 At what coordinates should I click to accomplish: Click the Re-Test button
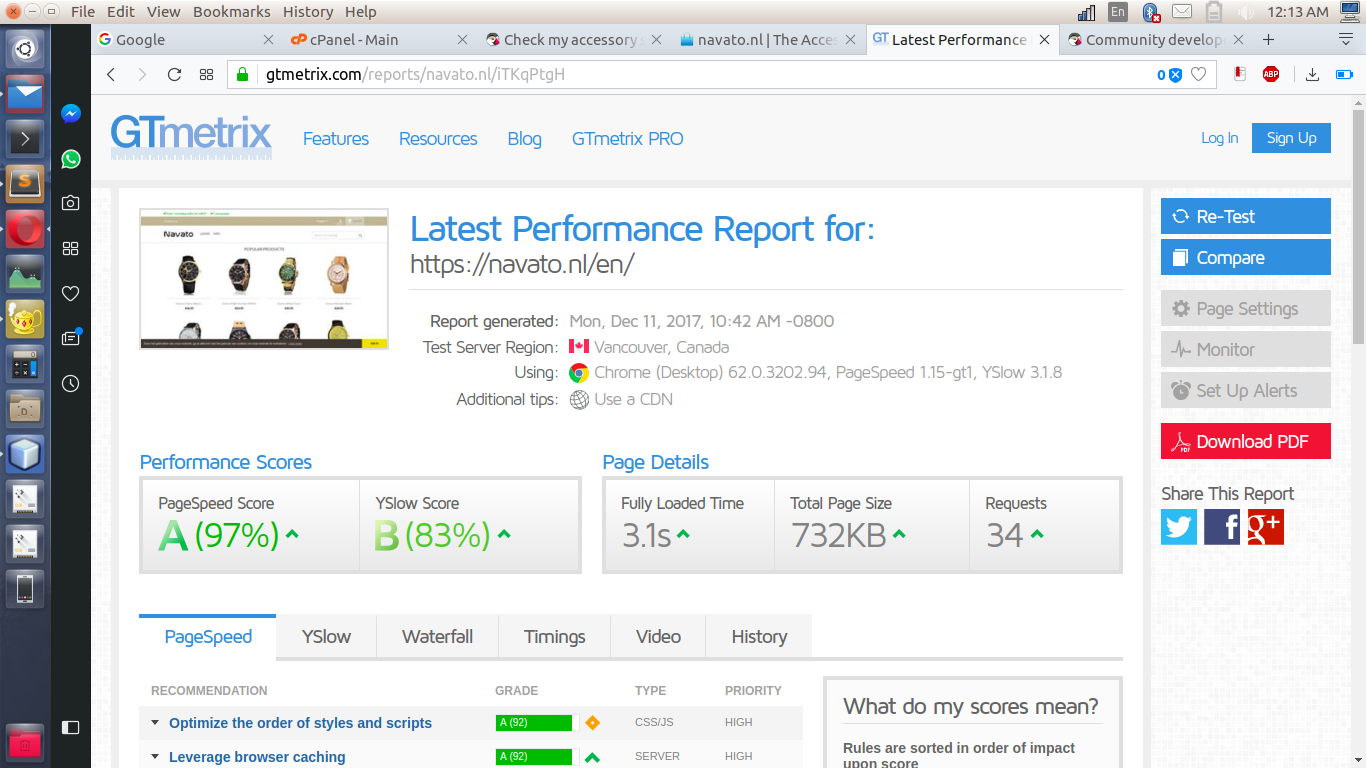(1246, 216)
